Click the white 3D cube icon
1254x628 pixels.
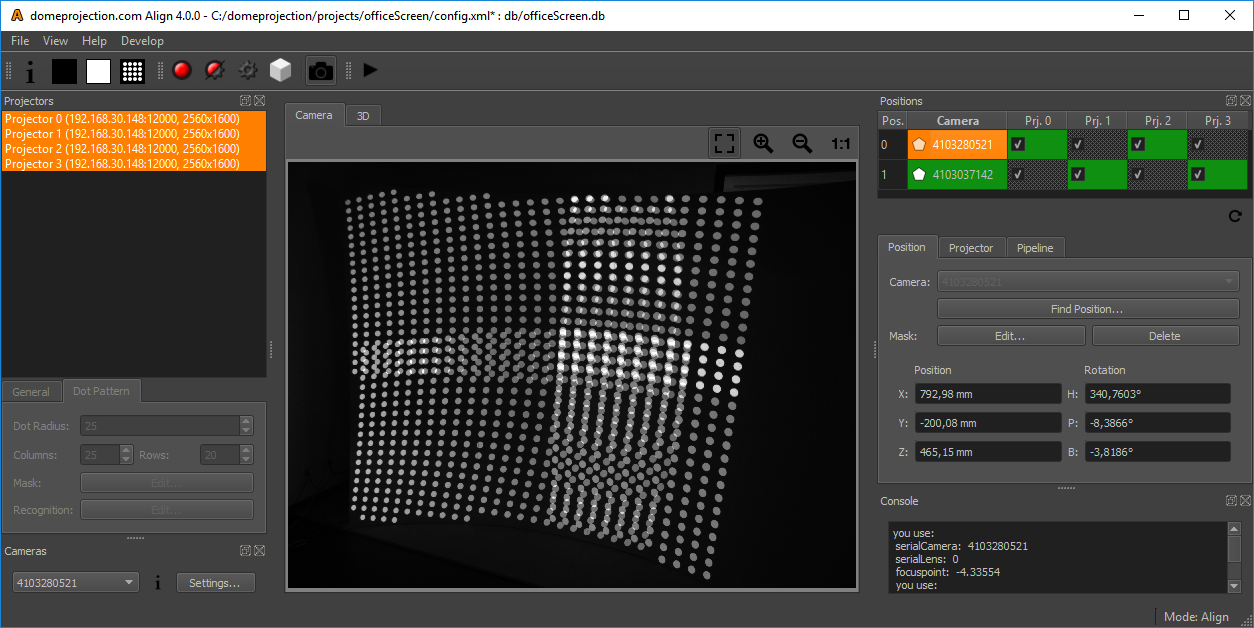(x=281, y=71)
